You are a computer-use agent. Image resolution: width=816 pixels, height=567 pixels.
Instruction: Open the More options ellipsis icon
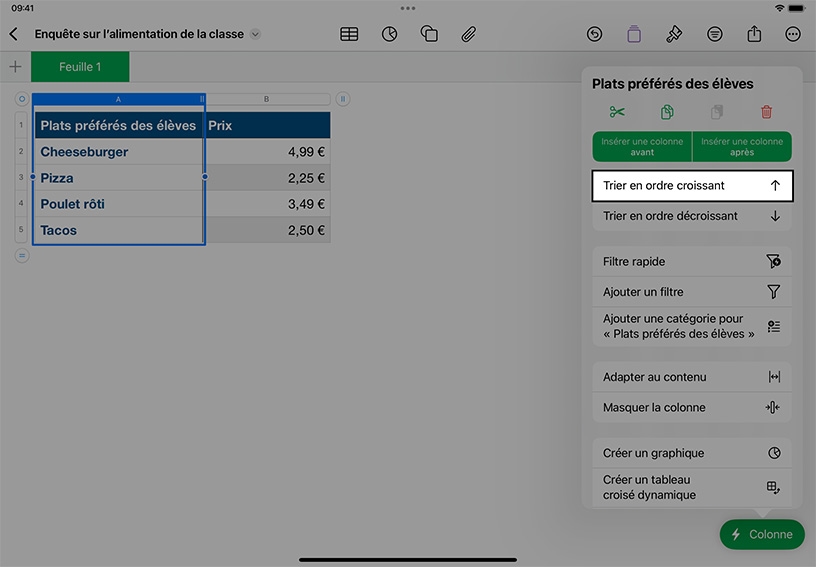coord(793,34)
